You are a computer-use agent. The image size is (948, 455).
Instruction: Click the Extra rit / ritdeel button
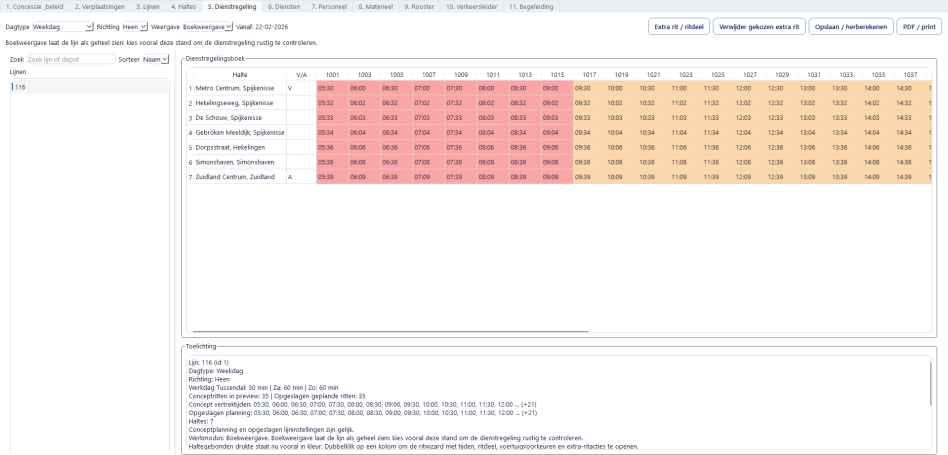(678, 27)
